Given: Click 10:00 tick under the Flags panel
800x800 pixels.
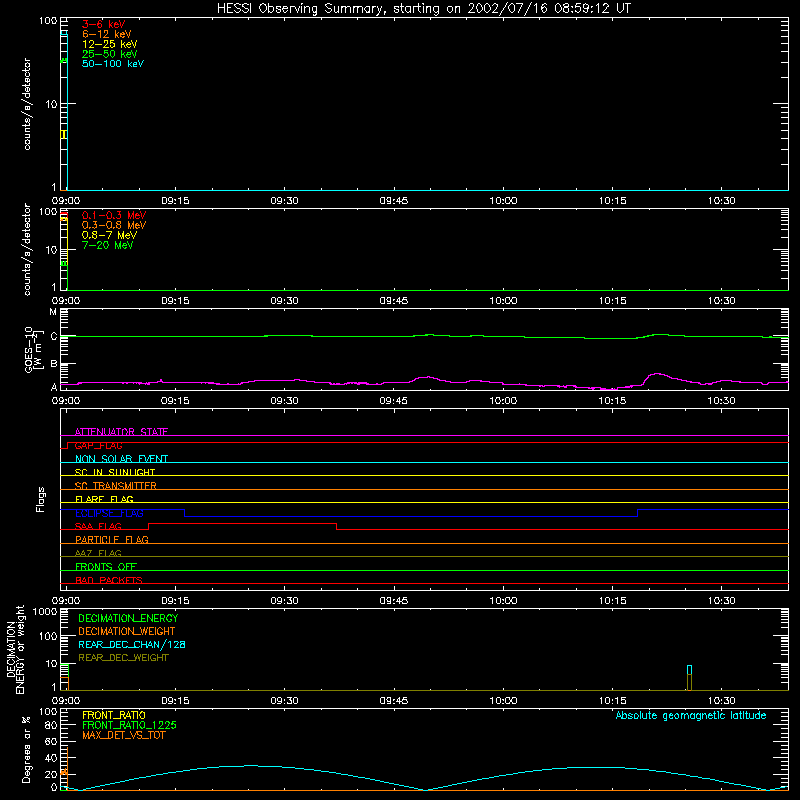Looking at the screenshot, I should pos(503,601).
